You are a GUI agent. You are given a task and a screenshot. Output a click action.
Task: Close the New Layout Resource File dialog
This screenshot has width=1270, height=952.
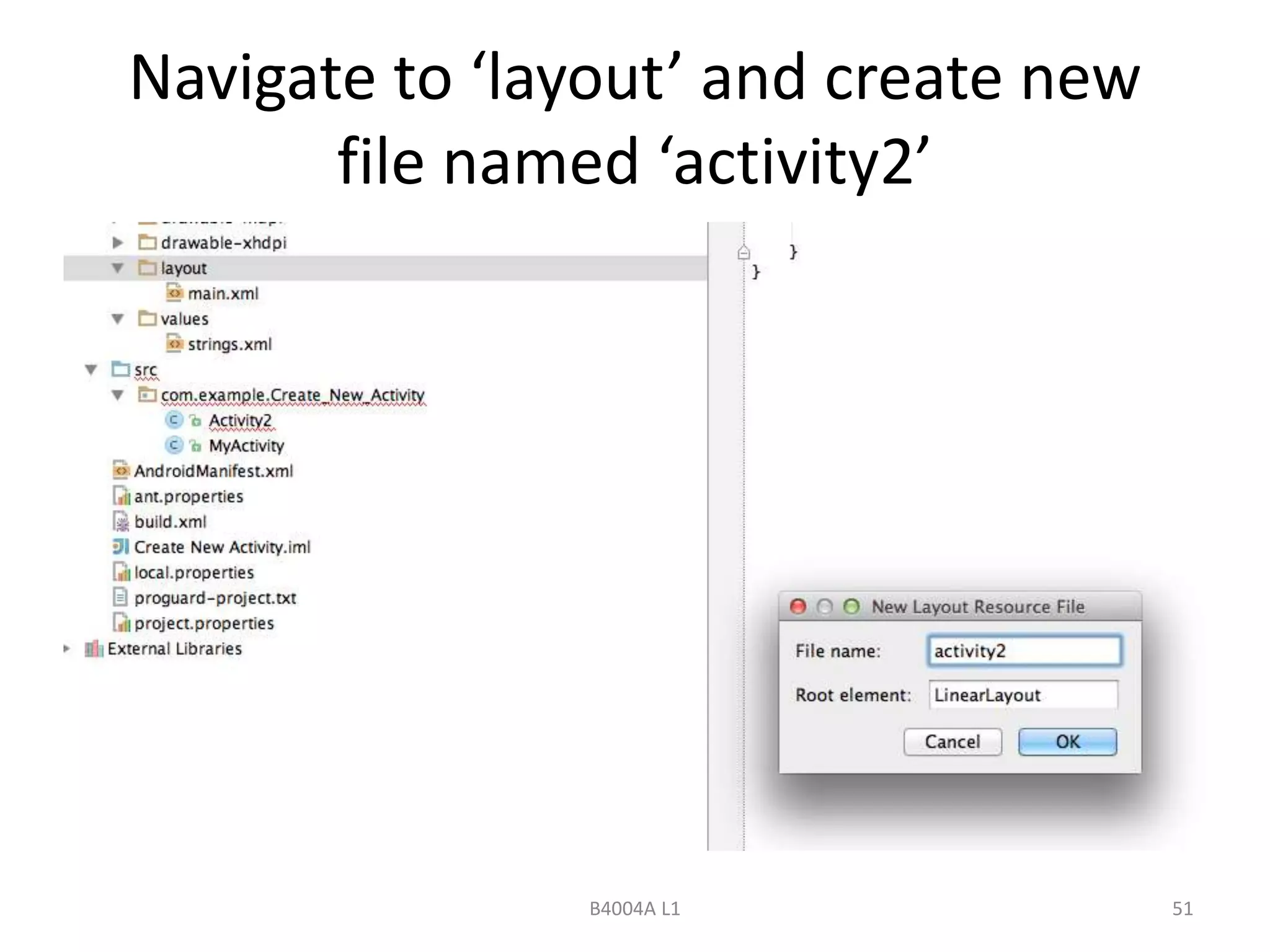pyautogui.click(x=799, y=606)
